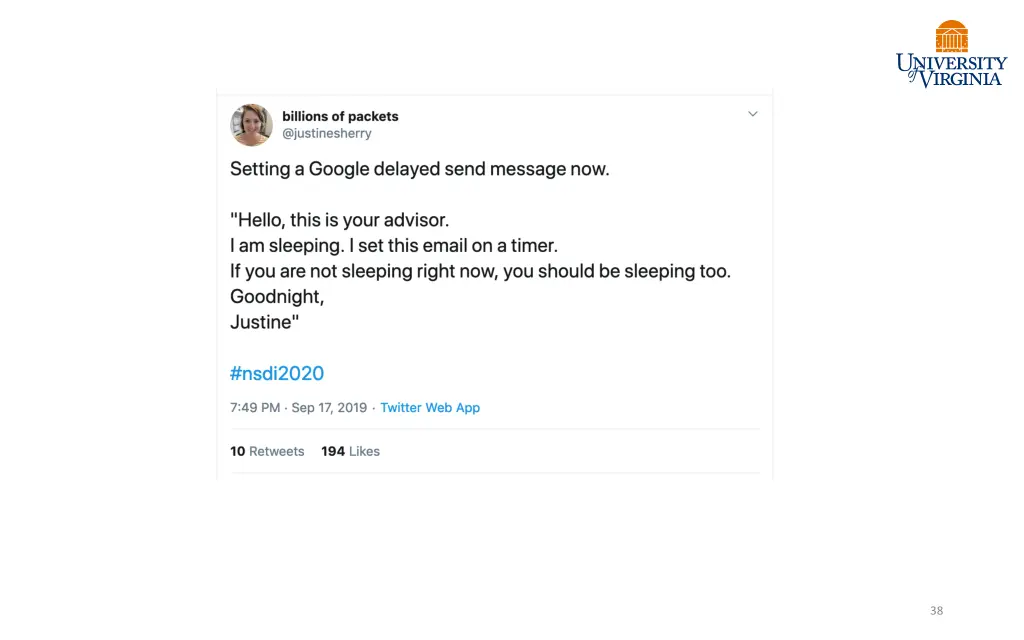This screenshot has width=1024, height=640.
Task: Click the "I am sleeping" sentence
Action: (x=287, y=246)
